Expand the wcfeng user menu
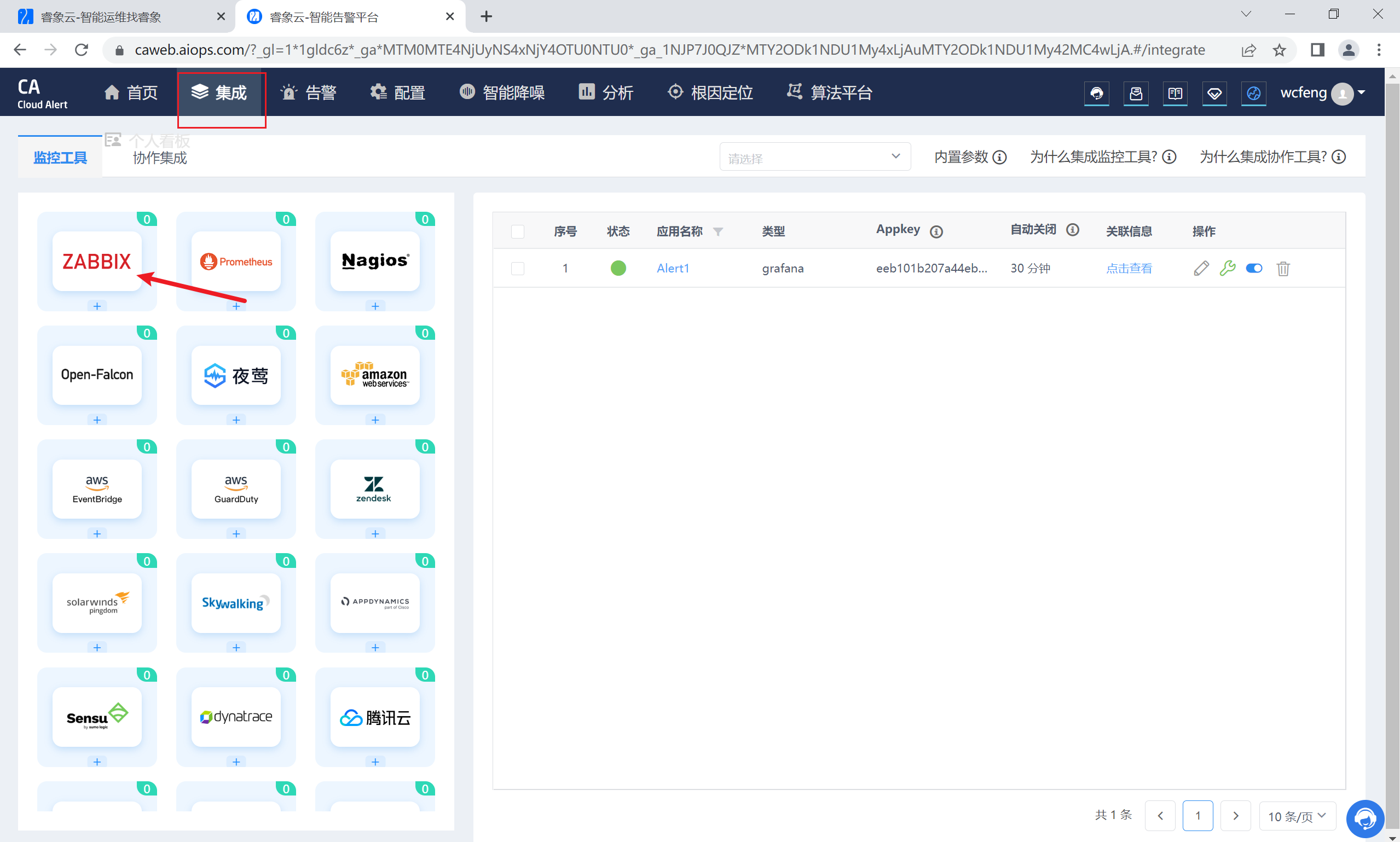 tap(1322, 93)
